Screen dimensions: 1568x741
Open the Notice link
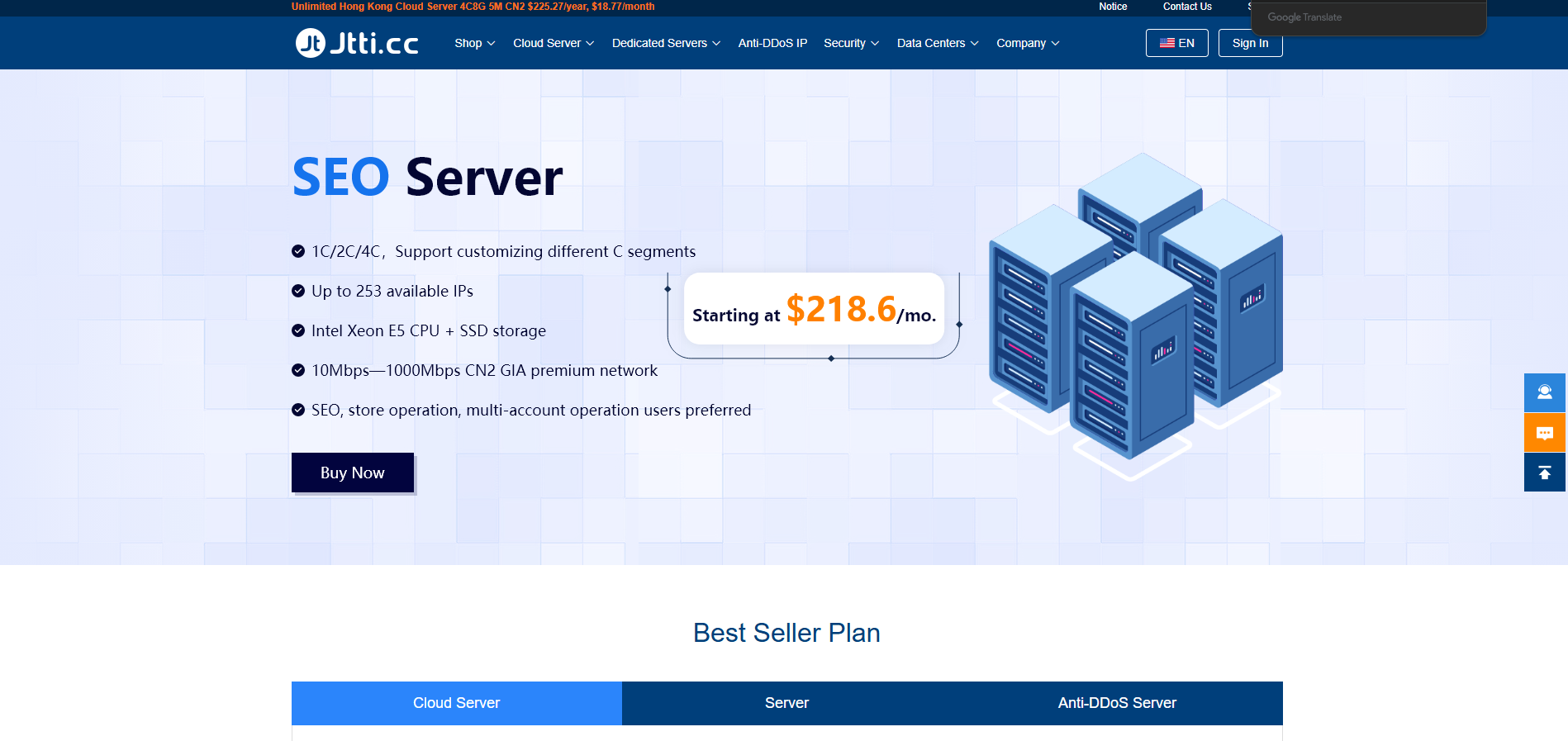pyautogui.click(x=1113, y=7)
